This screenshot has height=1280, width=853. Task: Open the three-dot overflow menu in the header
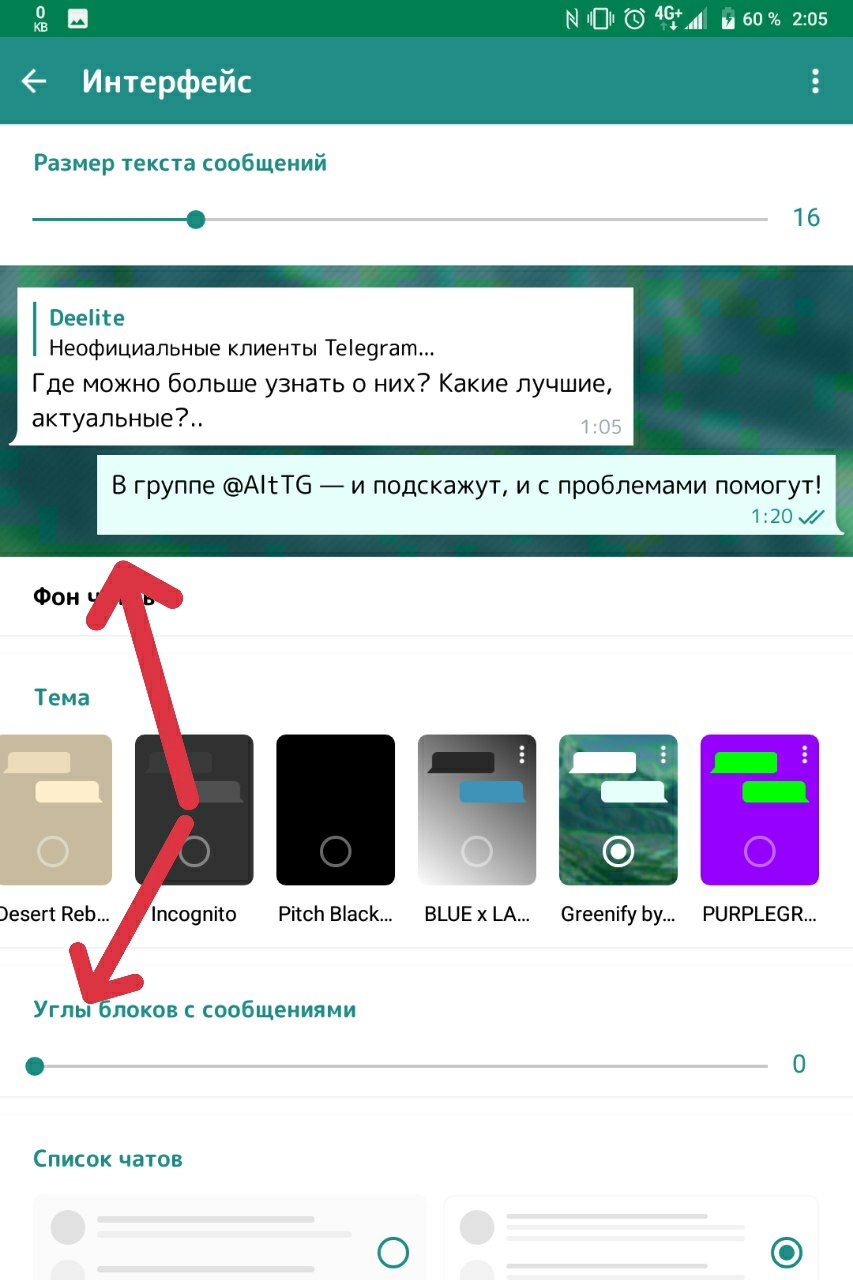[x=816, y=81]
